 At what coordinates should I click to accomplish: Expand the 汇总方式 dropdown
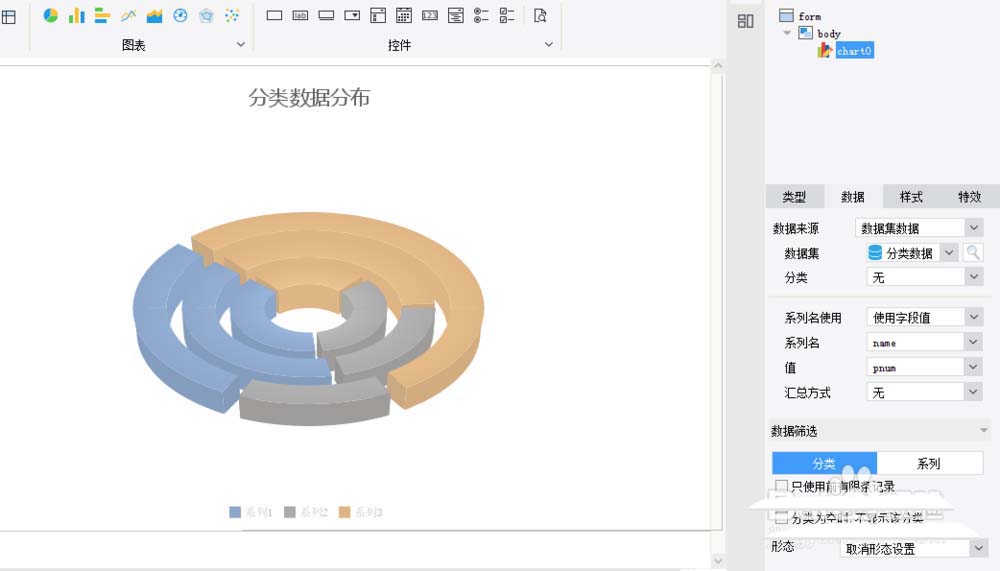click(974, 393)
